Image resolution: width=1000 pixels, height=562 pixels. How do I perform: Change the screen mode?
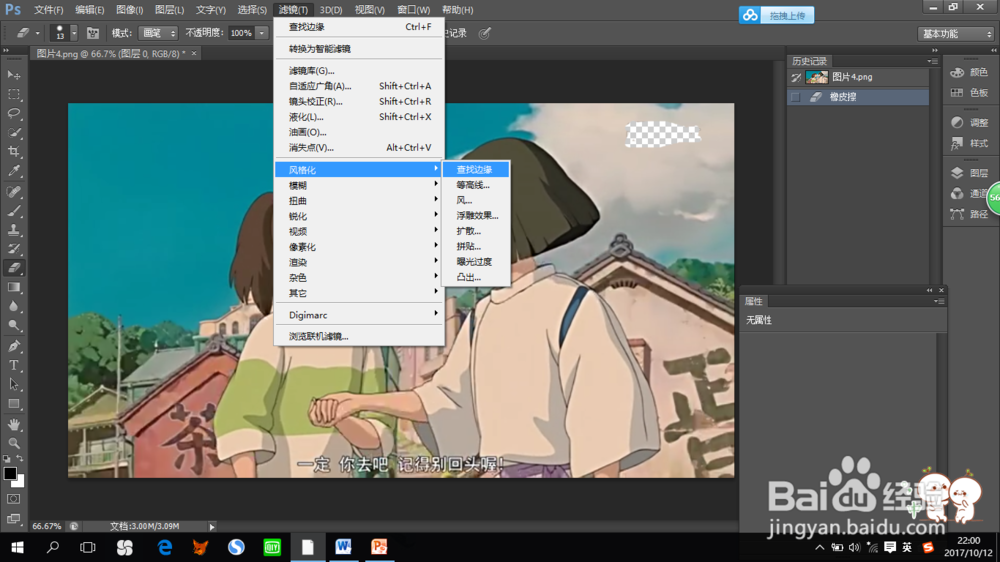[x=13, y=519]
